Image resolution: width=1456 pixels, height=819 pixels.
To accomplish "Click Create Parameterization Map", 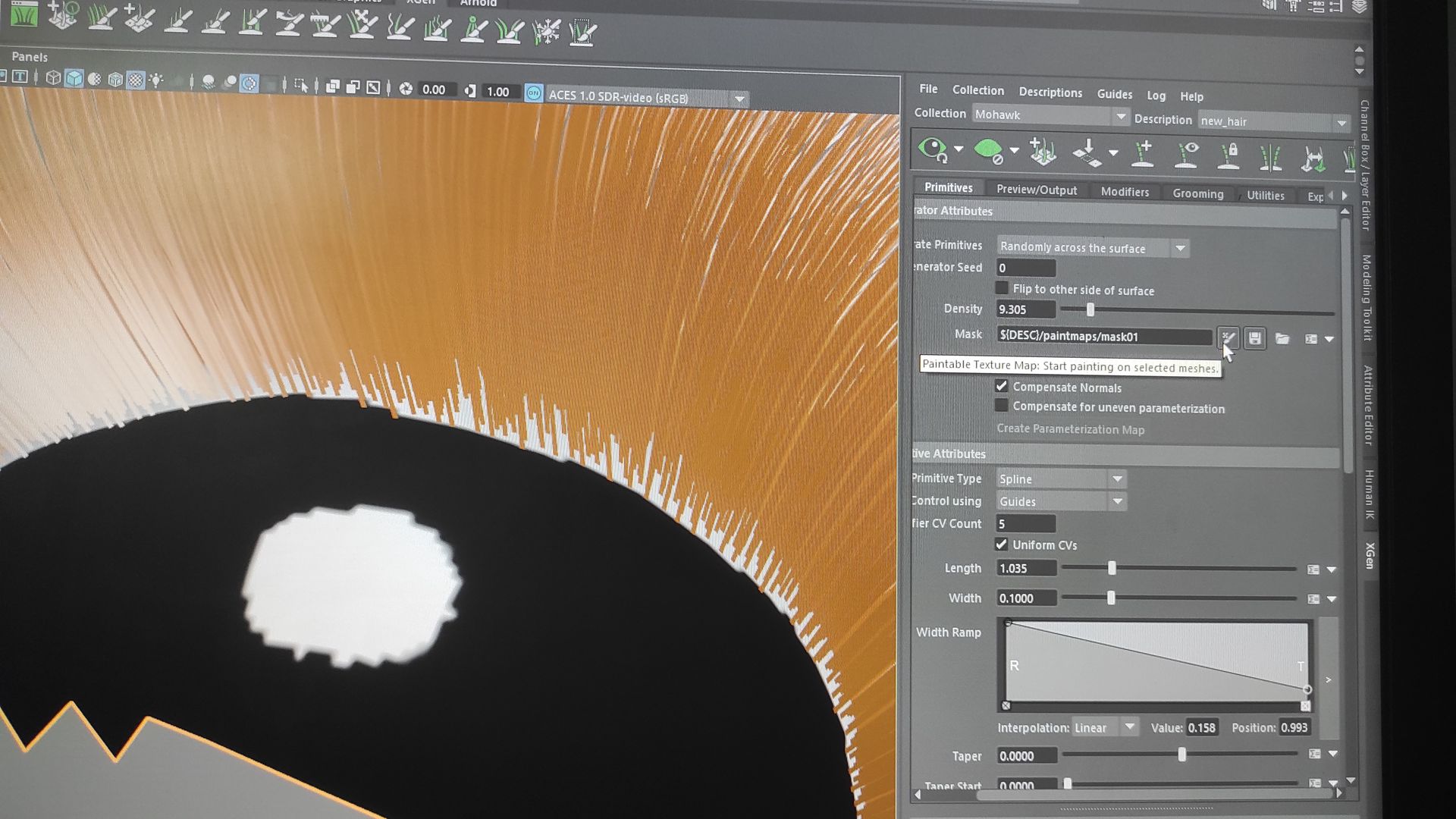I will pyautogui.click(x=1070, y=429).
